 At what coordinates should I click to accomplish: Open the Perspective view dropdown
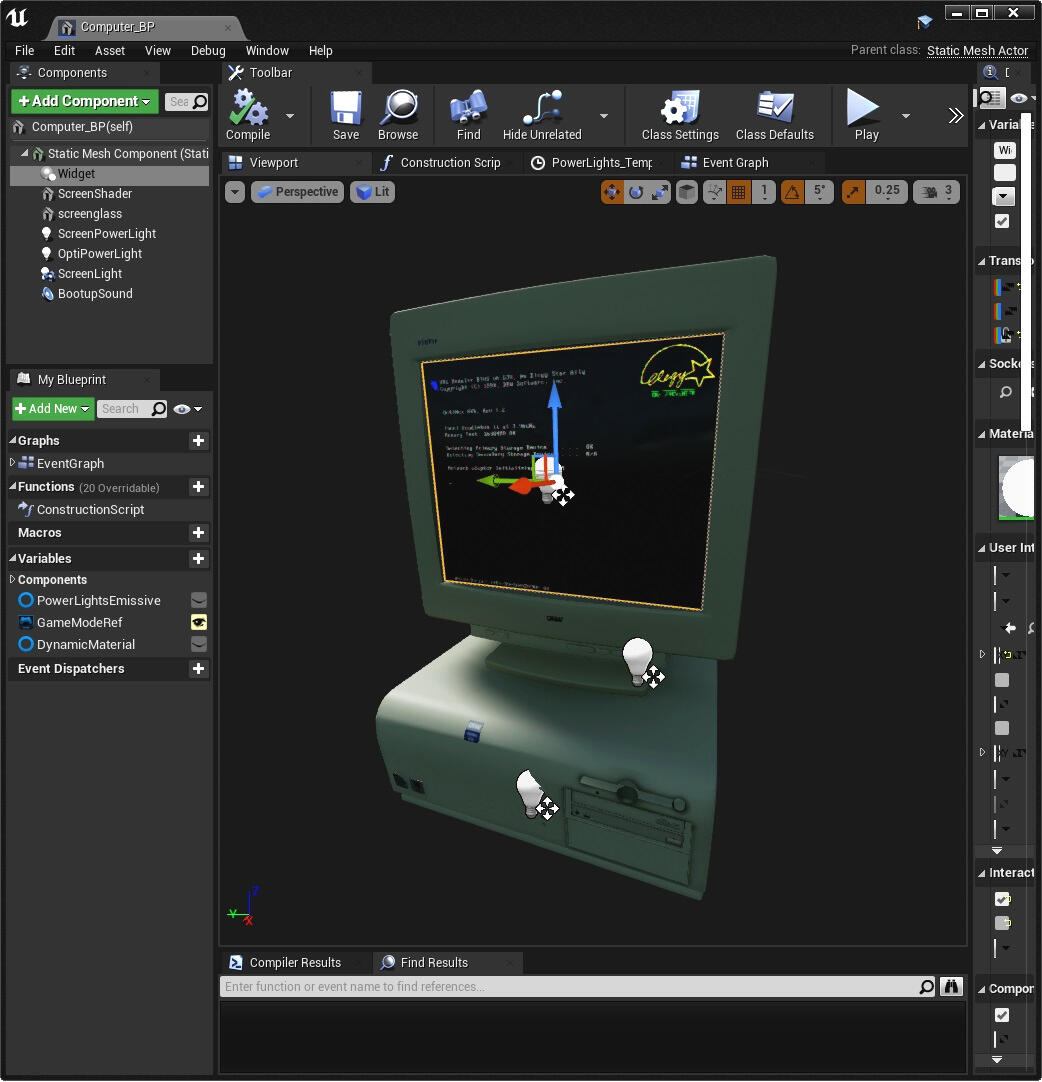point(297,191)
